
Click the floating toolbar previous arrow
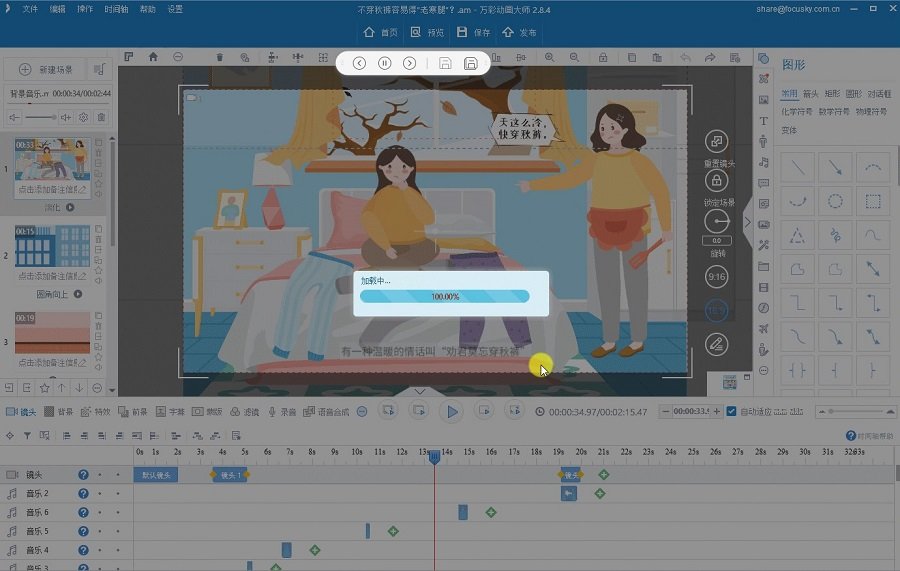[x=359, y=63]
